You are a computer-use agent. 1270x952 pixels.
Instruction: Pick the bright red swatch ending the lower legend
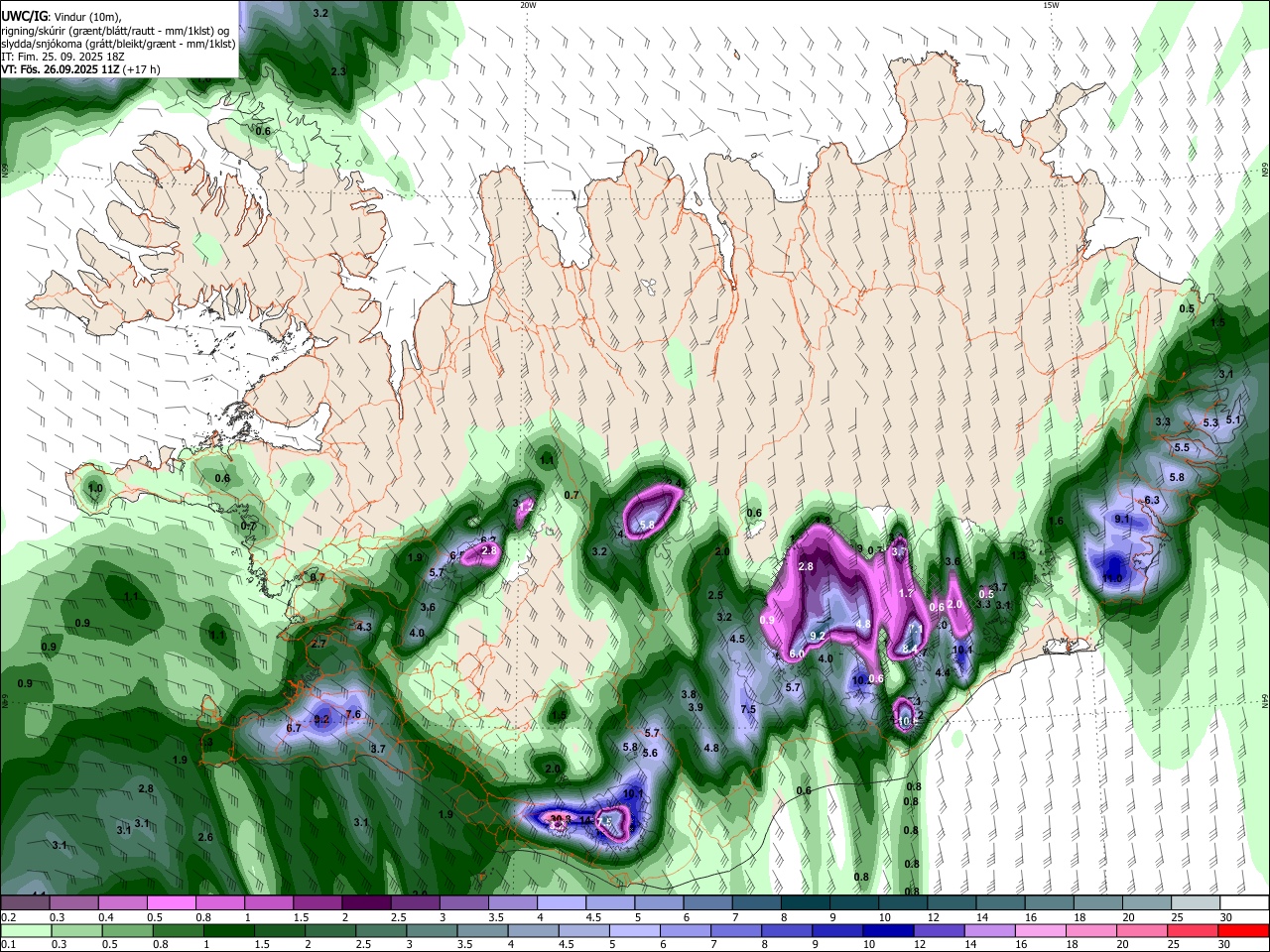click(1244, 930)
